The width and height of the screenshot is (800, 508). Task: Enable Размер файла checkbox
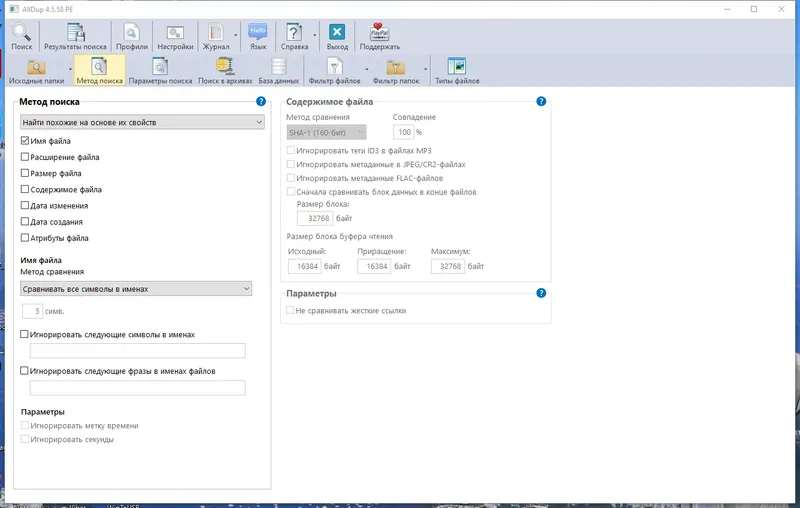click(x=24, y=173)
